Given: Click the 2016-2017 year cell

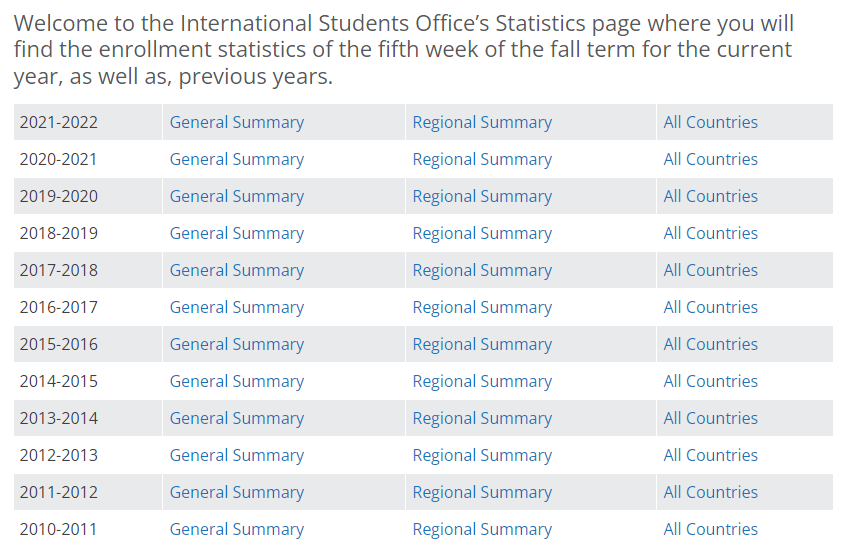Looking at the screenshot, I should coord(58,307).
